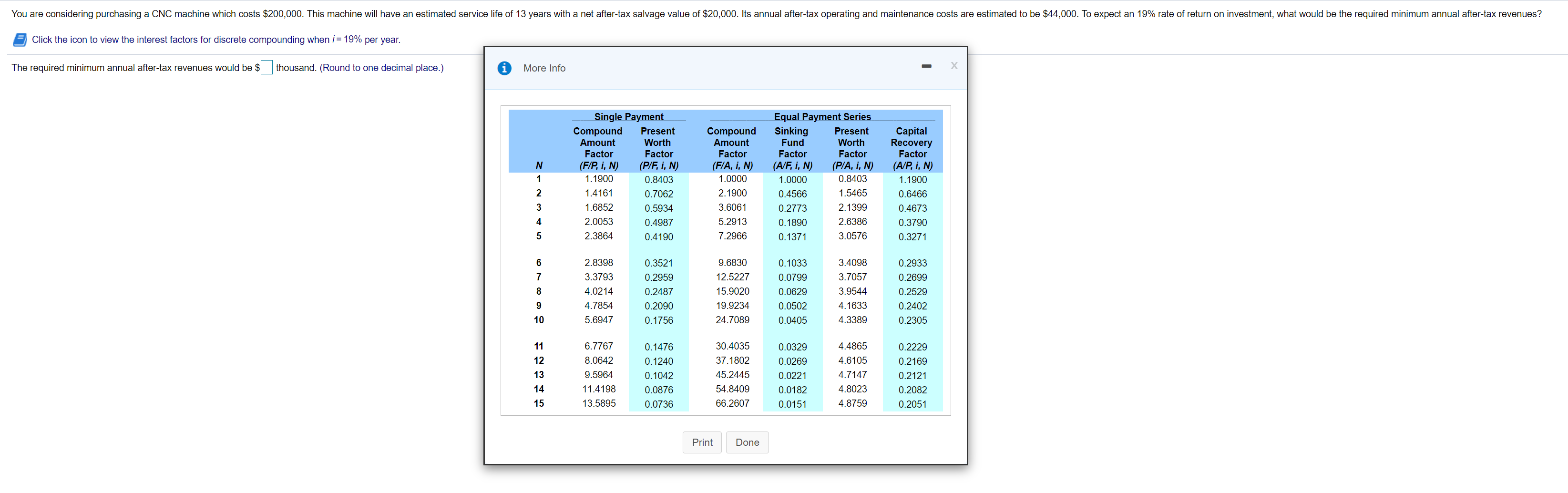Click the value 3.4098 in row 6
The height and width of the screenshot is (493, 1568).
[x=853, y=263]
